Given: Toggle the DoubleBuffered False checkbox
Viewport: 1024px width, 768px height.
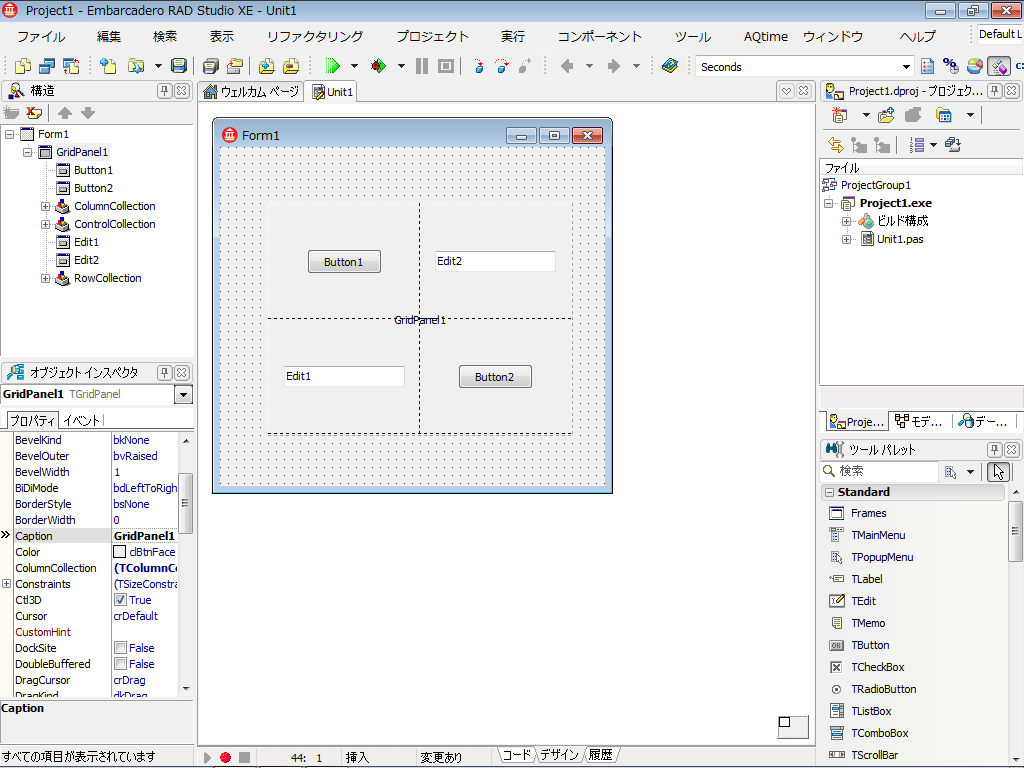Looking at the screenshot, I should (120, 664).
